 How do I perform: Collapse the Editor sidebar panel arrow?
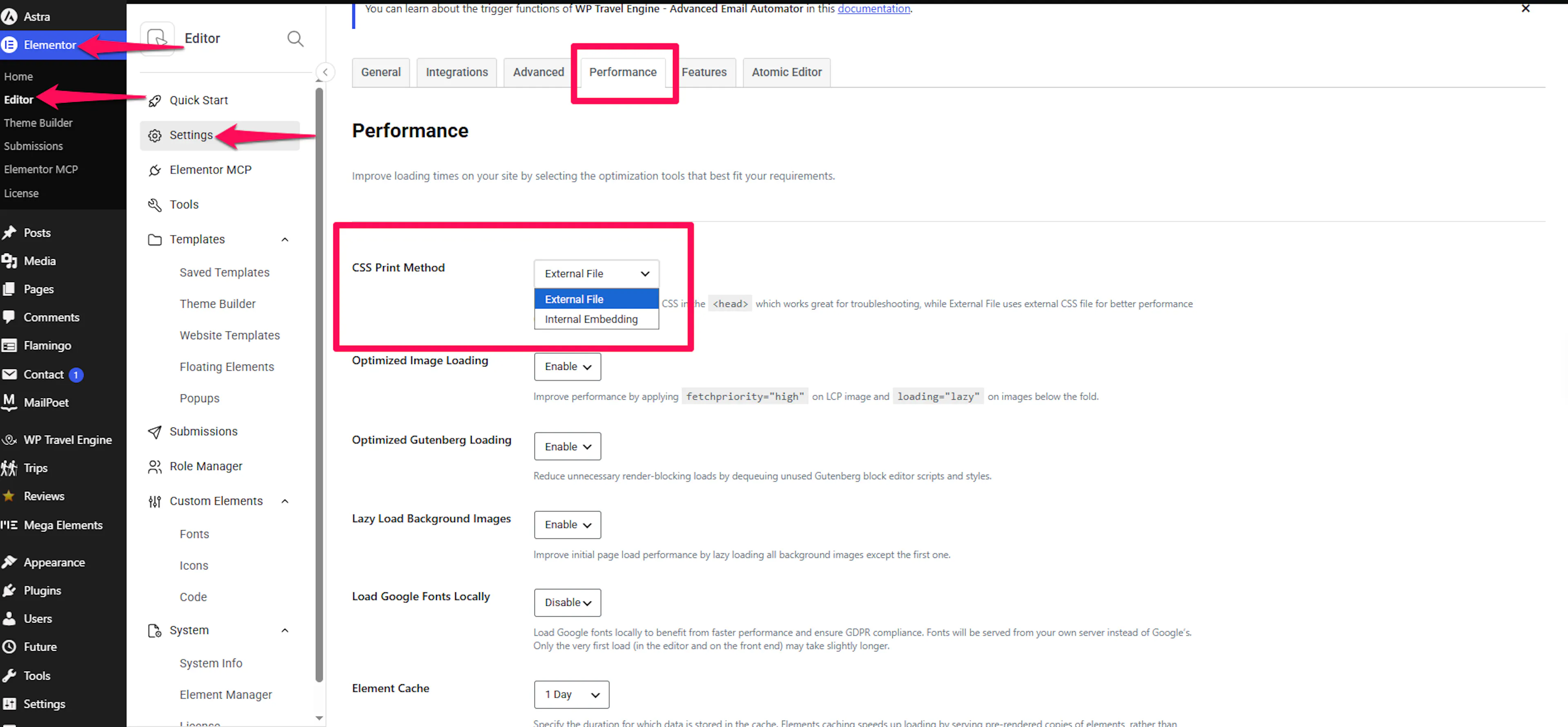tap(325, 72)
